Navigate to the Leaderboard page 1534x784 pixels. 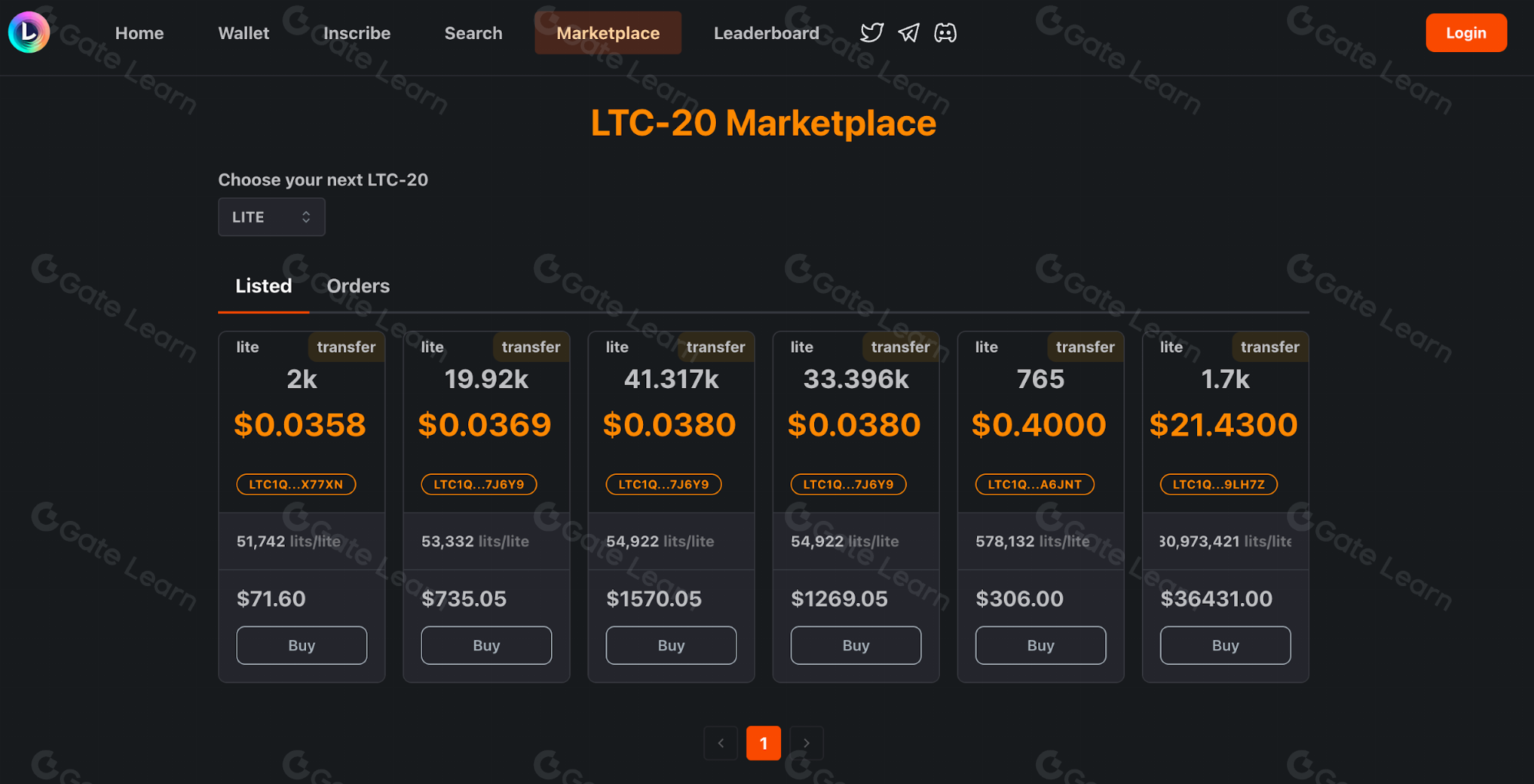click(x=766, y=33)
